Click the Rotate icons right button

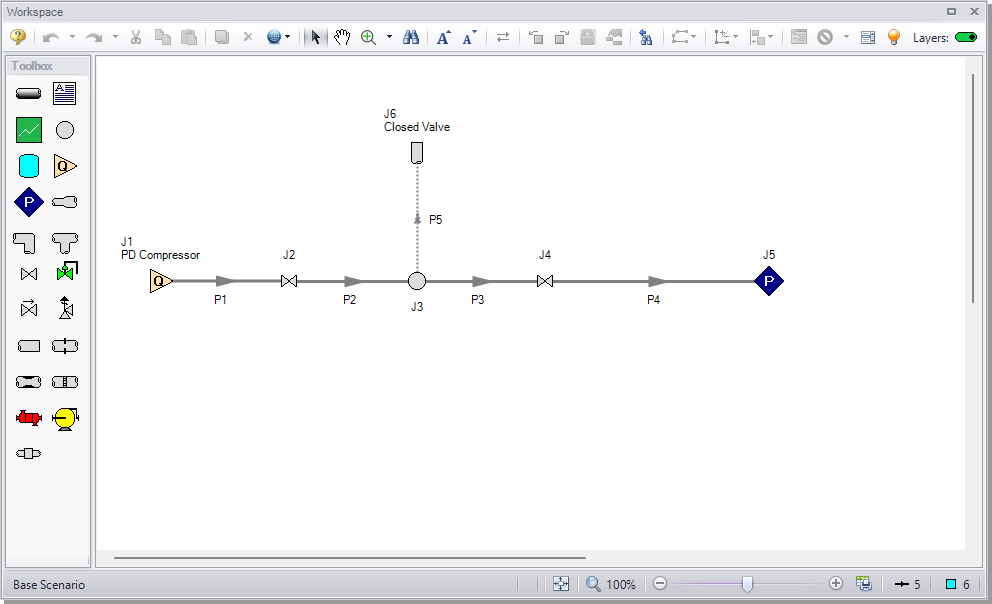(562, 37)
